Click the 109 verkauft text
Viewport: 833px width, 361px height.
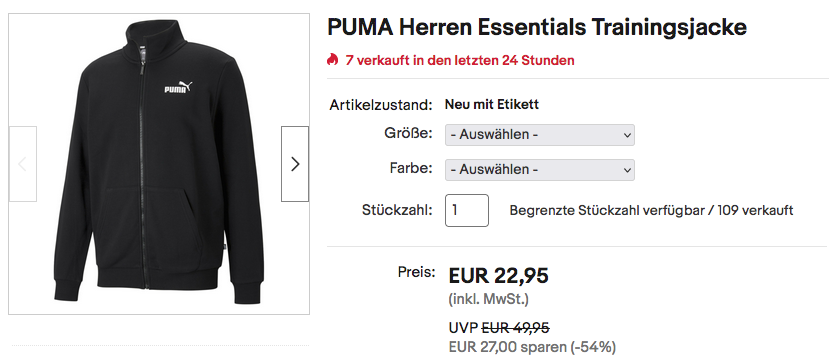click(755, 211)
